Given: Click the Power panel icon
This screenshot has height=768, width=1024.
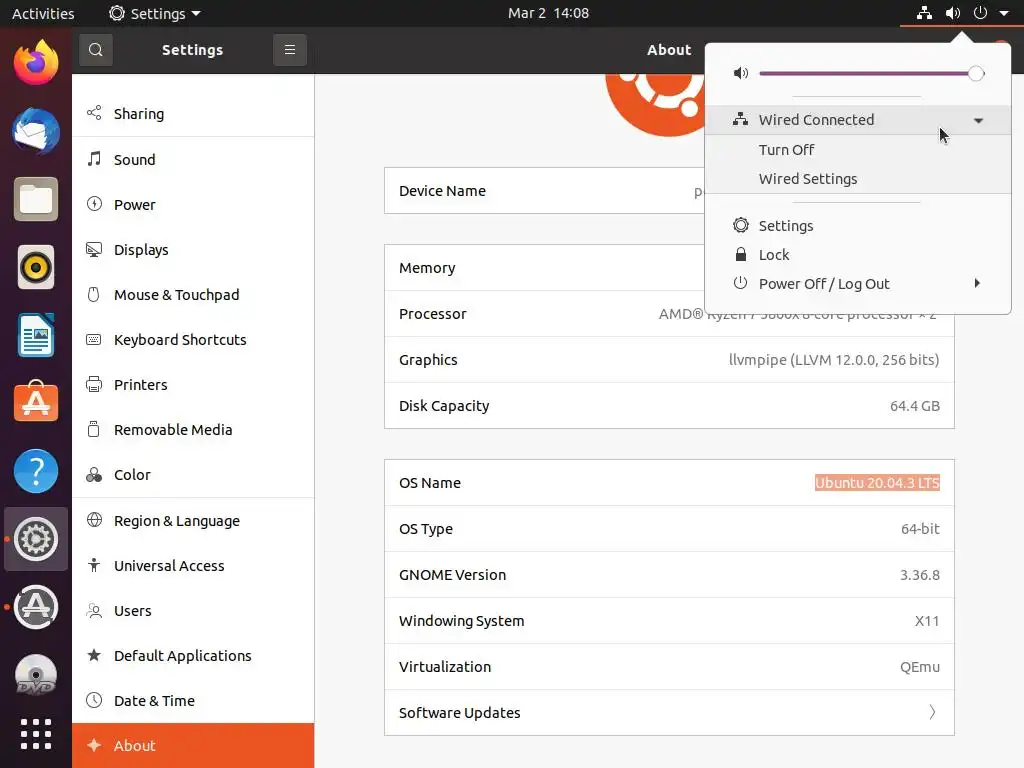Looking at the screenshot, I should click(94, 204).
